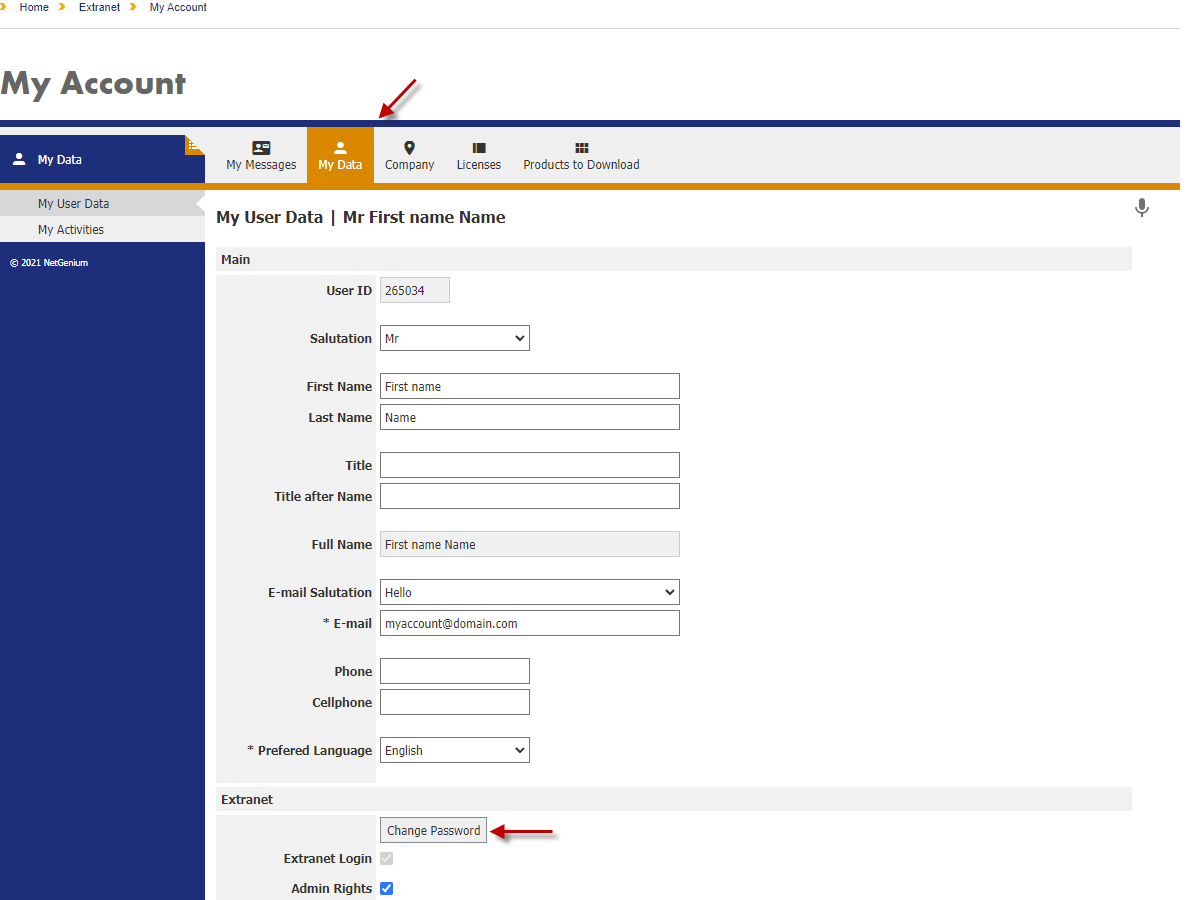Click into the Title field
Viewport: 1200px width, 900px height.
coord(530,465)
